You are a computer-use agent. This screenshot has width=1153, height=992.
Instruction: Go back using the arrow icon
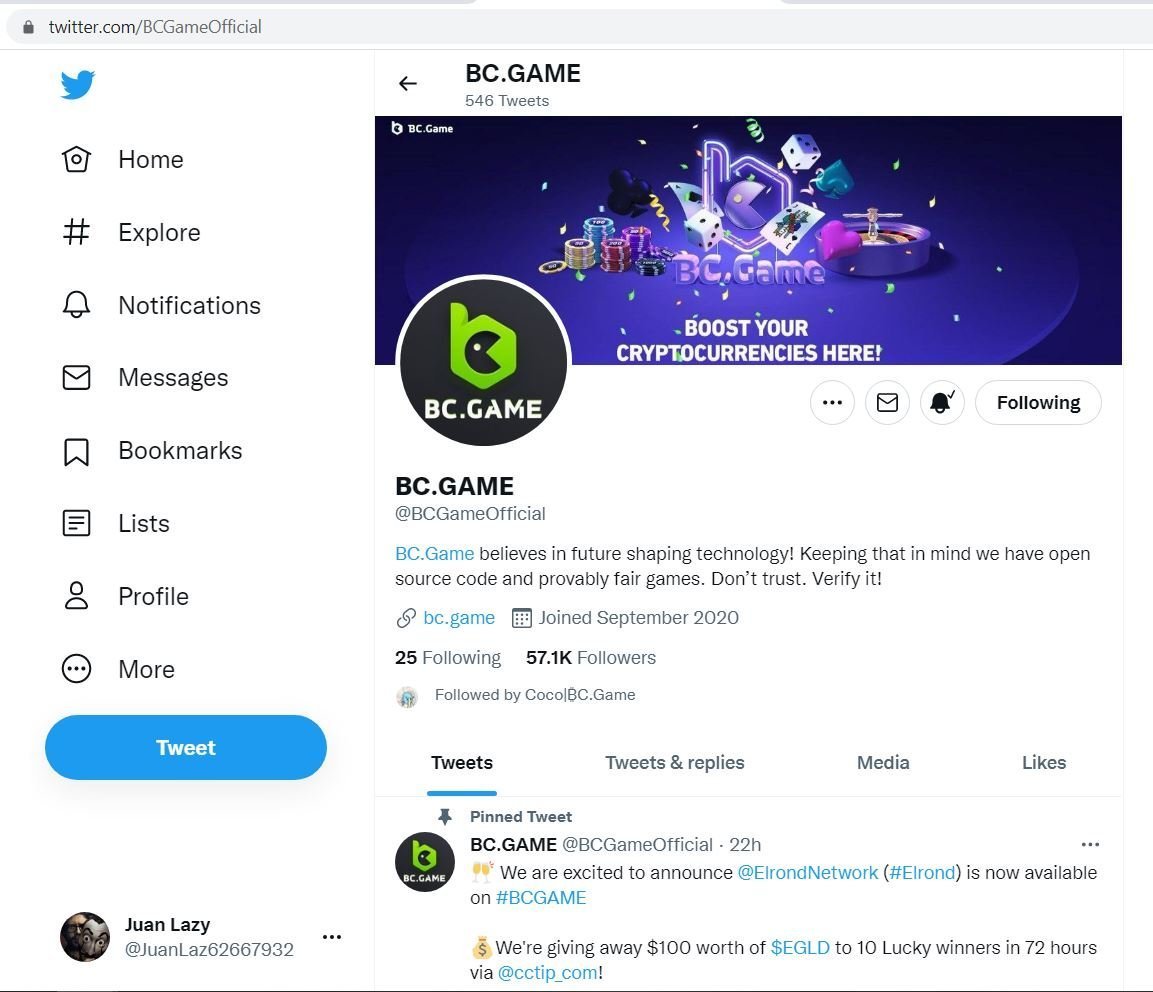407,84
